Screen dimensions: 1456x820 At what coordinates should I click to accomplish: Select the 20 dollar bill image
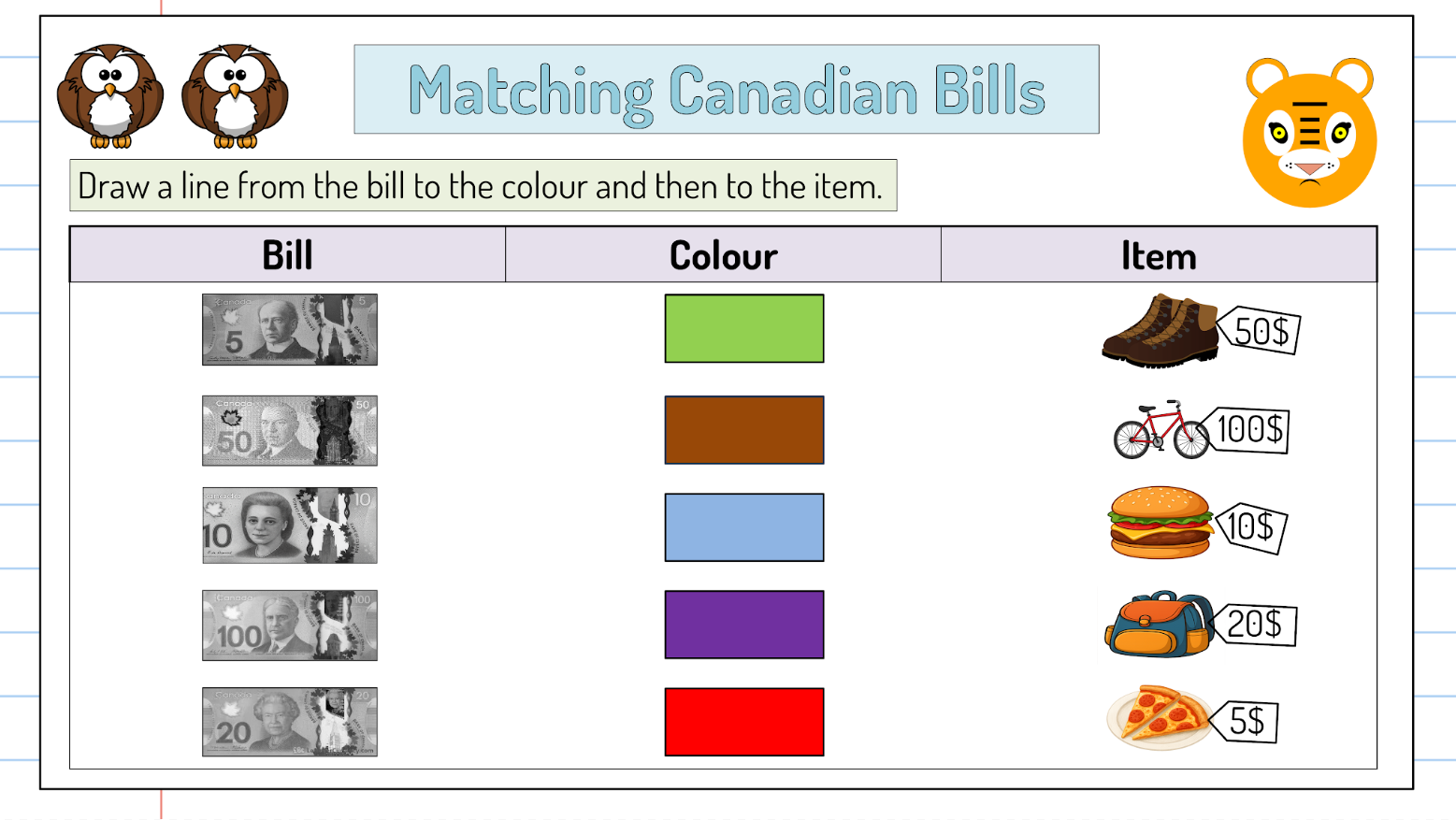(290, 722)
